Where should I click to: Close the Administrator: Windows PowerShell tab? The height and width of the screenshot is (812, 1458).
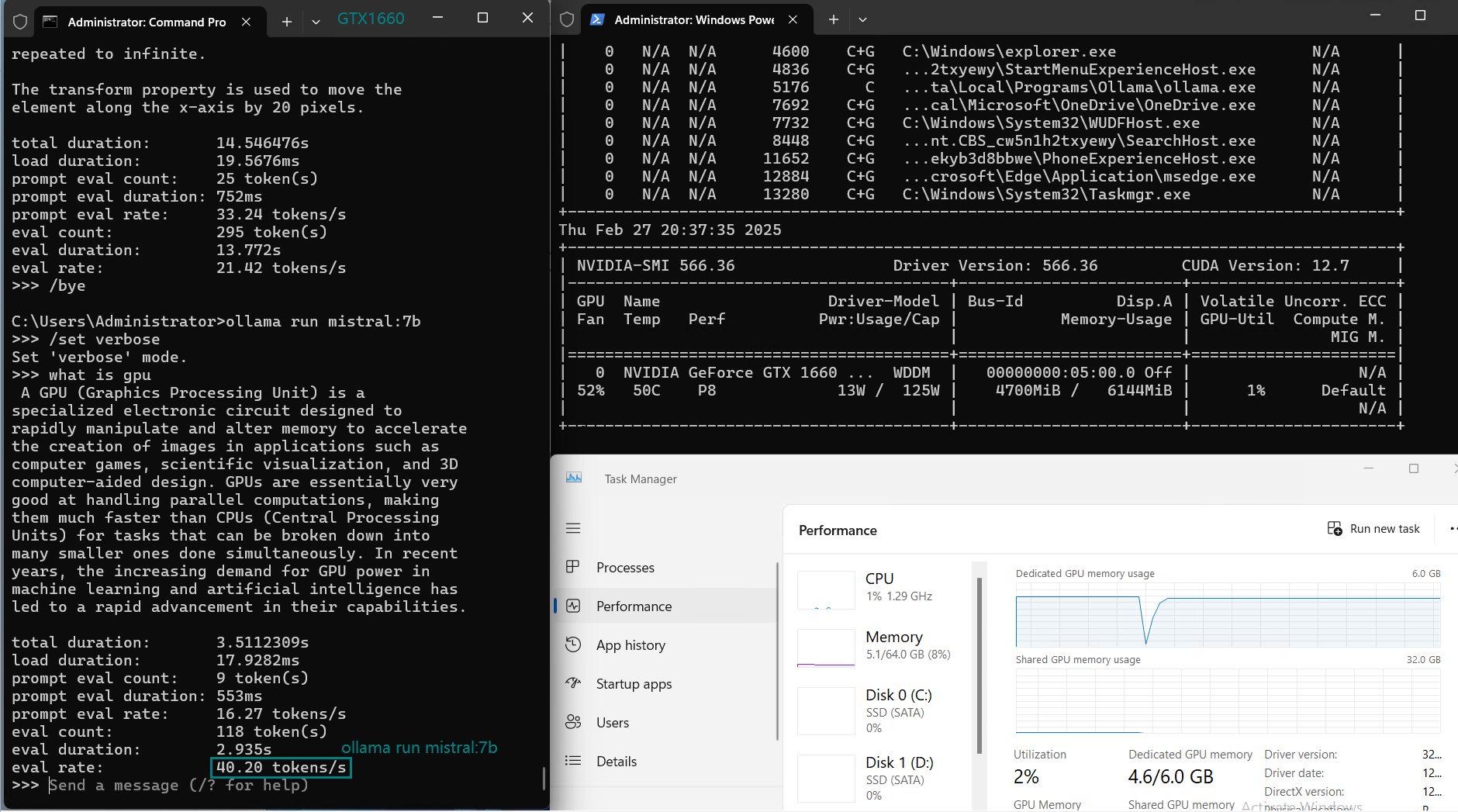pos(793,19)
